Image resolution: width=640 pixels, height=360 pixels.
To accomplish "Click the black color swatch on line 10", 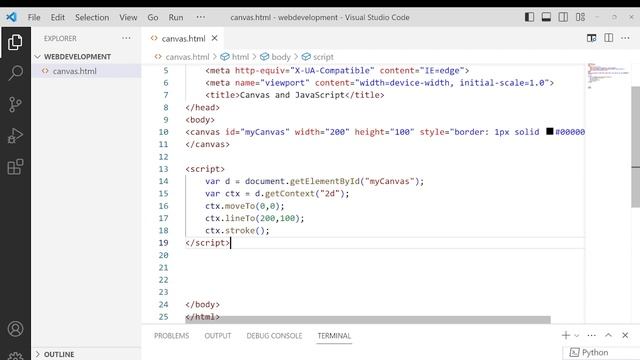I will point(550,131).
